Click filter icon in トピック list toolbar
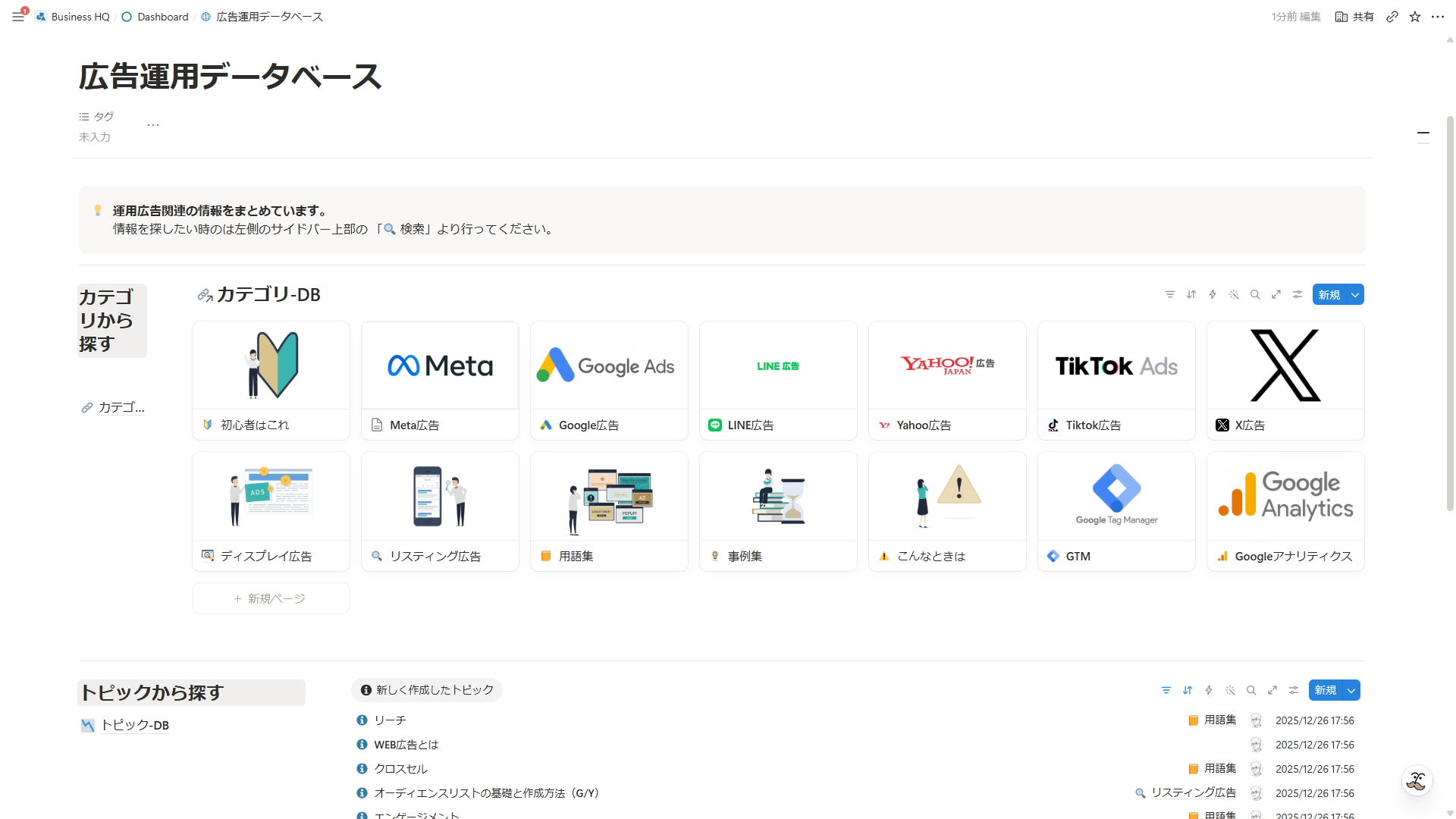 1166,690
